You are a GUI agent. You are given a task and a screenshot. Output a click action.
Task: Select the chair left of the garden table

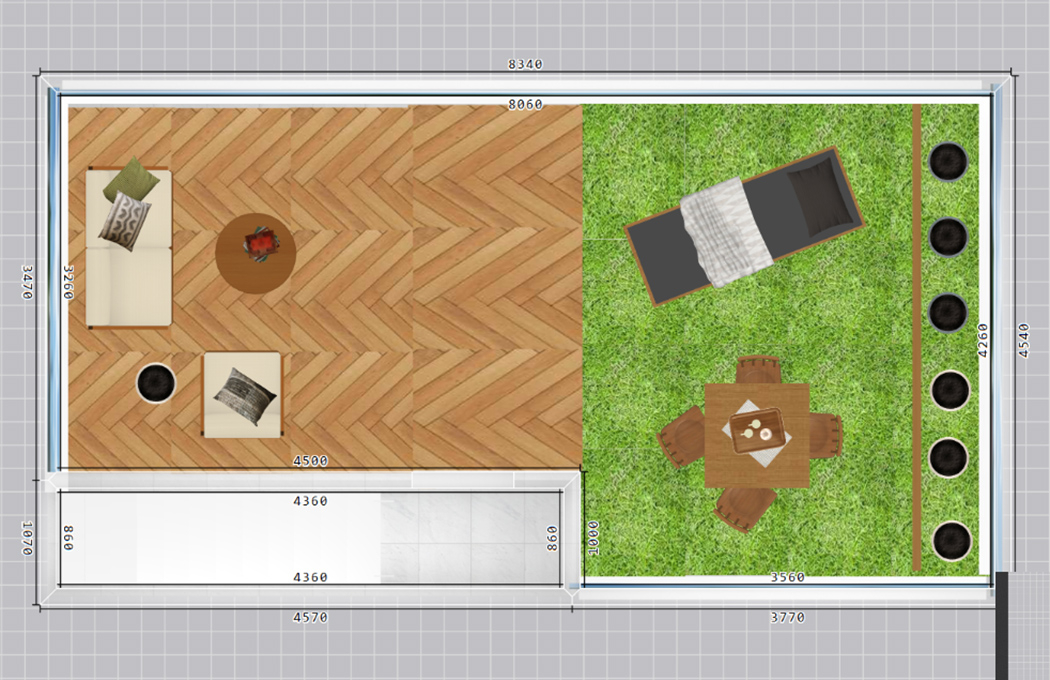tap(682, 437)
